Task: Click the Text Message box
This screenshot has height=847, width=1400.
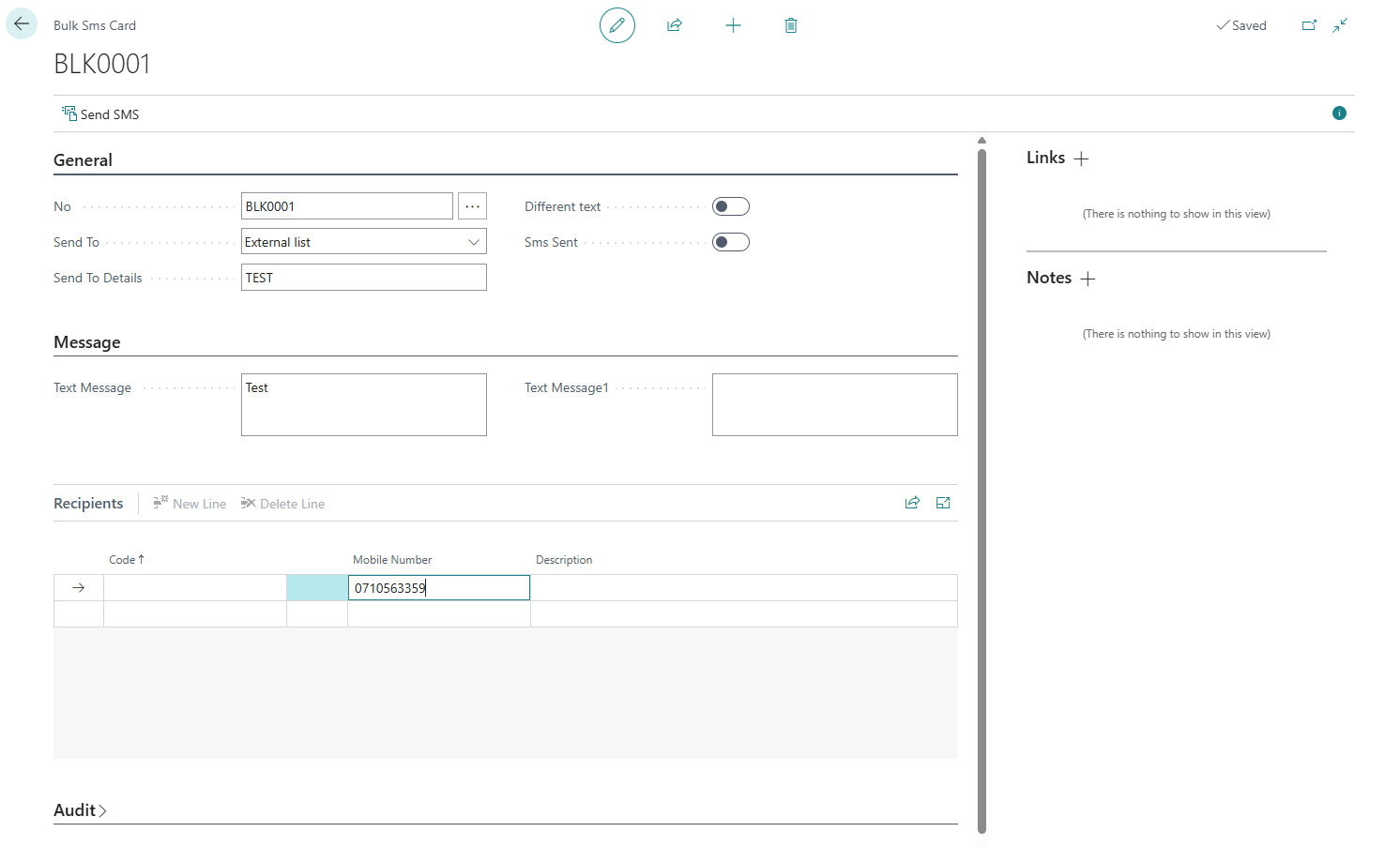Action: [364, 405]
